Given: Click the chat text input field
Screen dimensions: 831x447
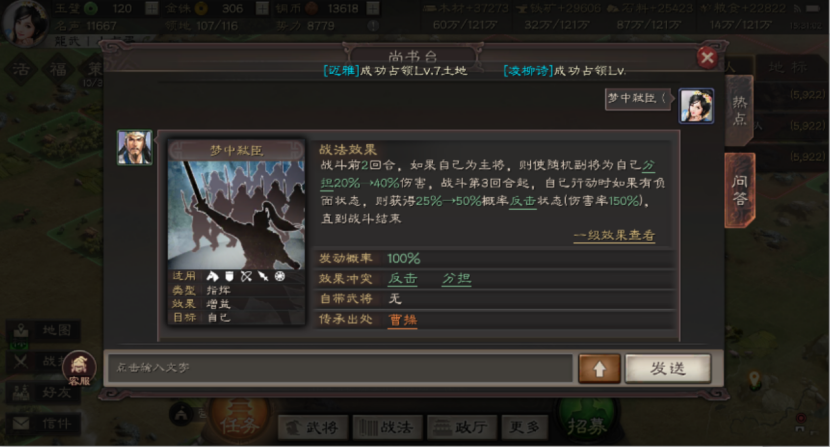Looking at the screenshot, I should (x=340, y=368).
